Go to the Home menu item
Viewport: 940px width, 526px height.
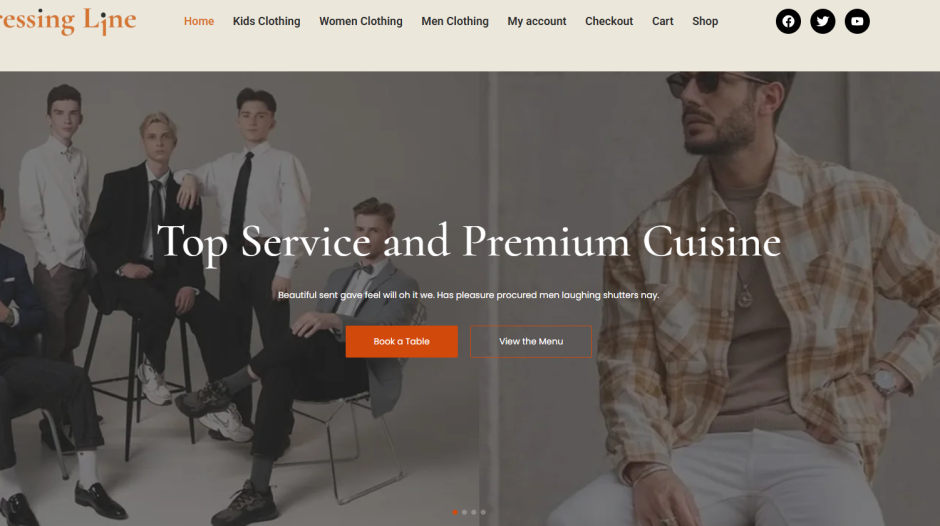(x=199, y=21)
